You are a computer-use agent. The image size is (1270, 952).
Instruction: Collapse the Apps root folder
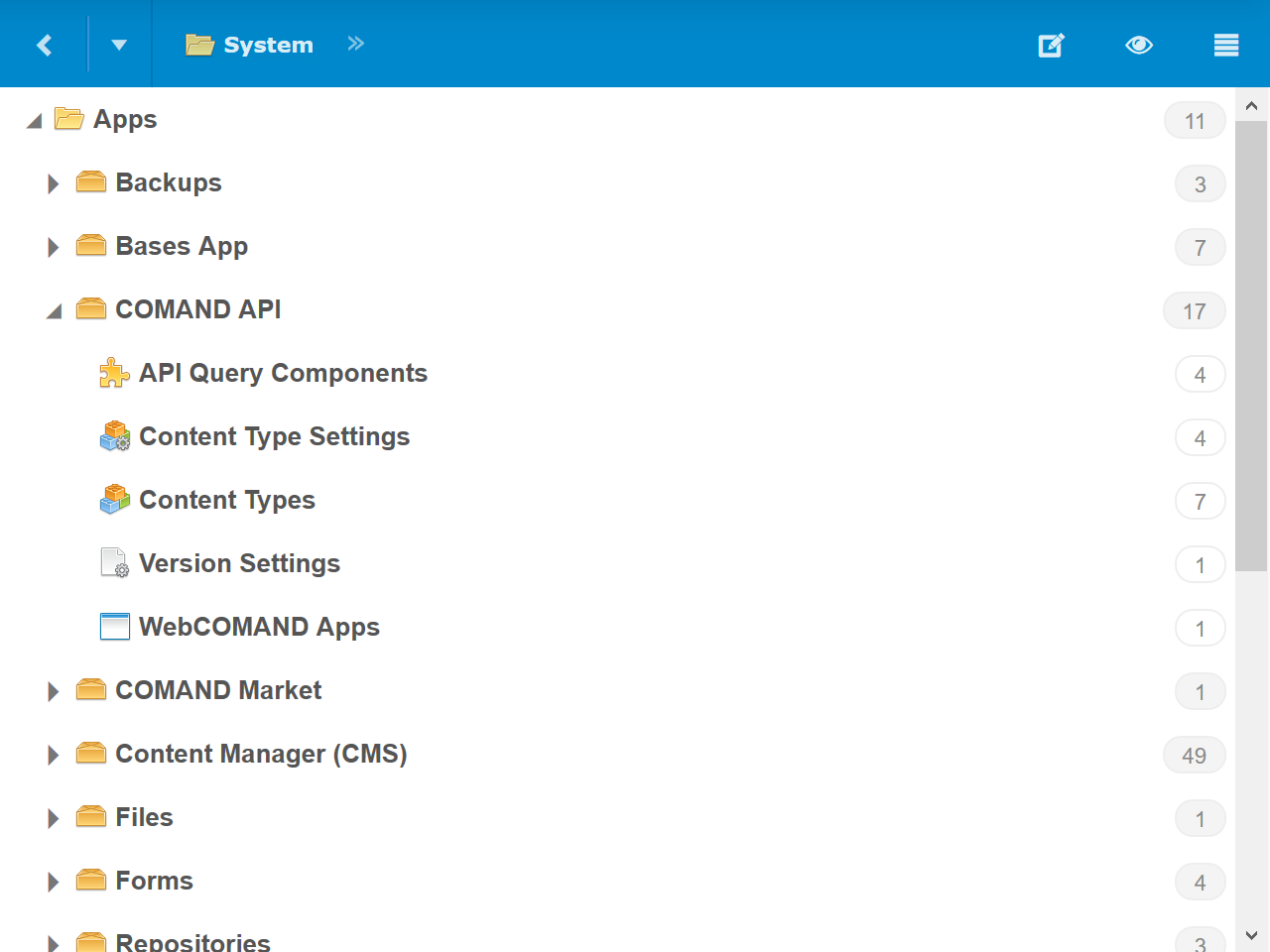(x=35, y=120)
